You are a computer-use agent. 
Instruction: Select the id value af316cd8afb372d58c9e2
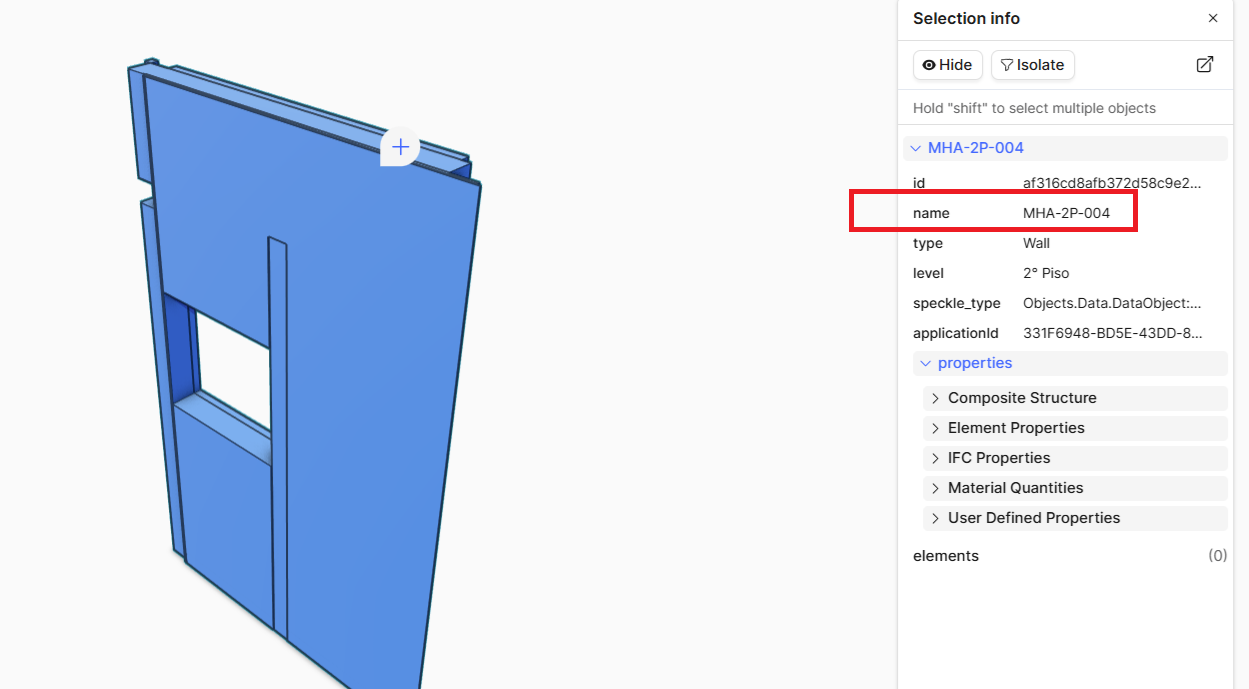tap(1112, 183)
